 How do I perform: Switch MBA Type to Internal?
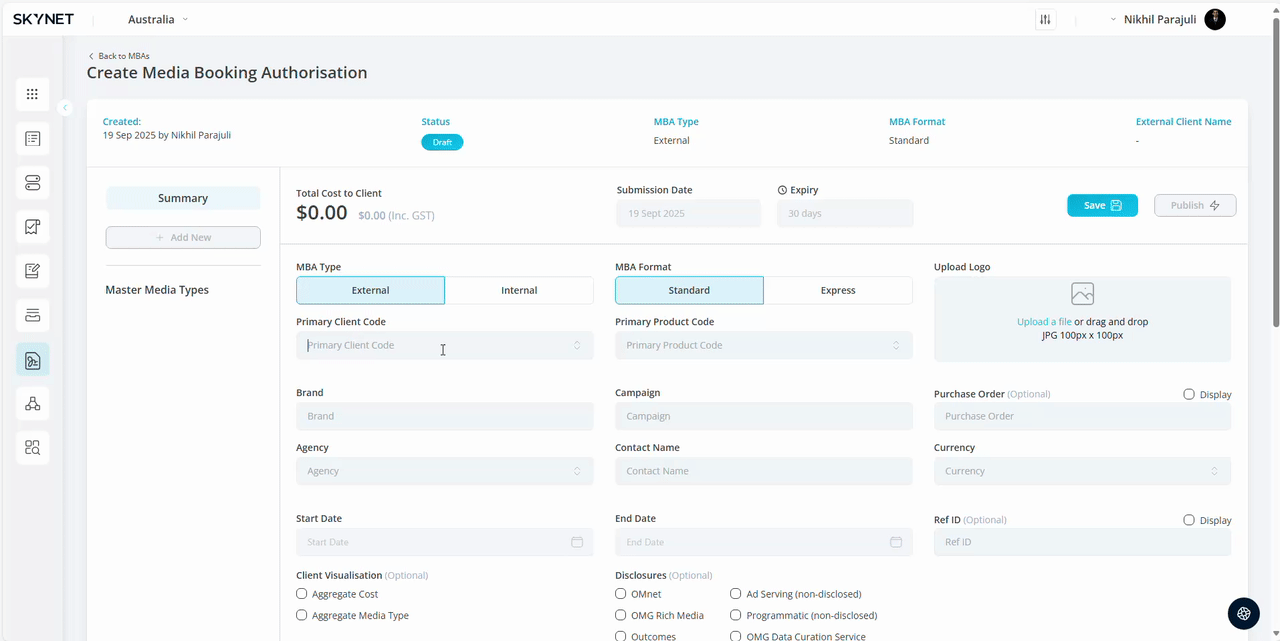pyautogui.click(x=519, y=290)
